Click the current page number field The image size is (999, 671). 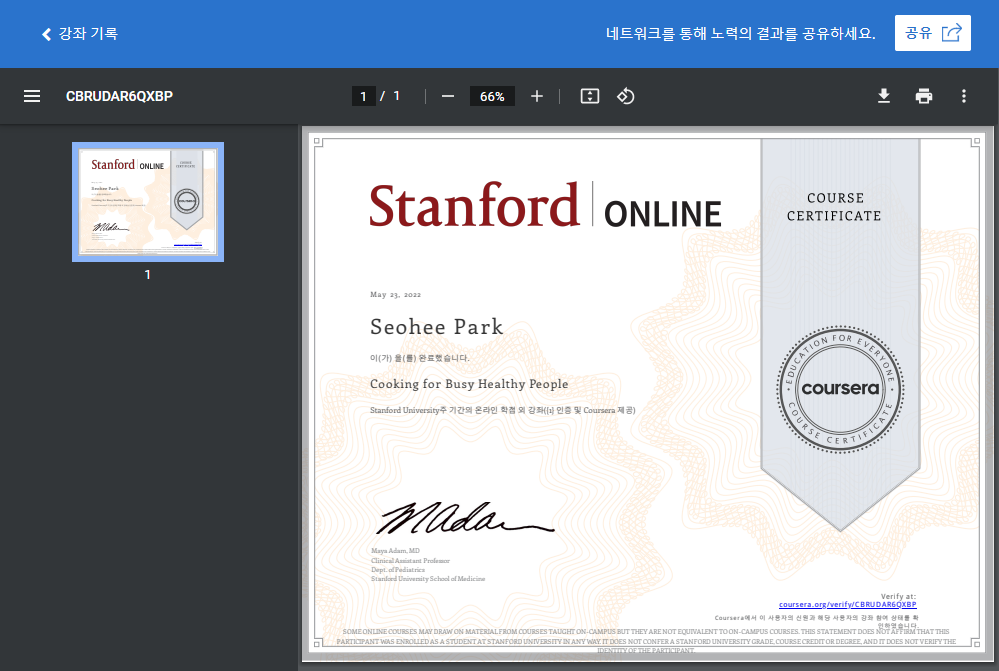[363, 96]
